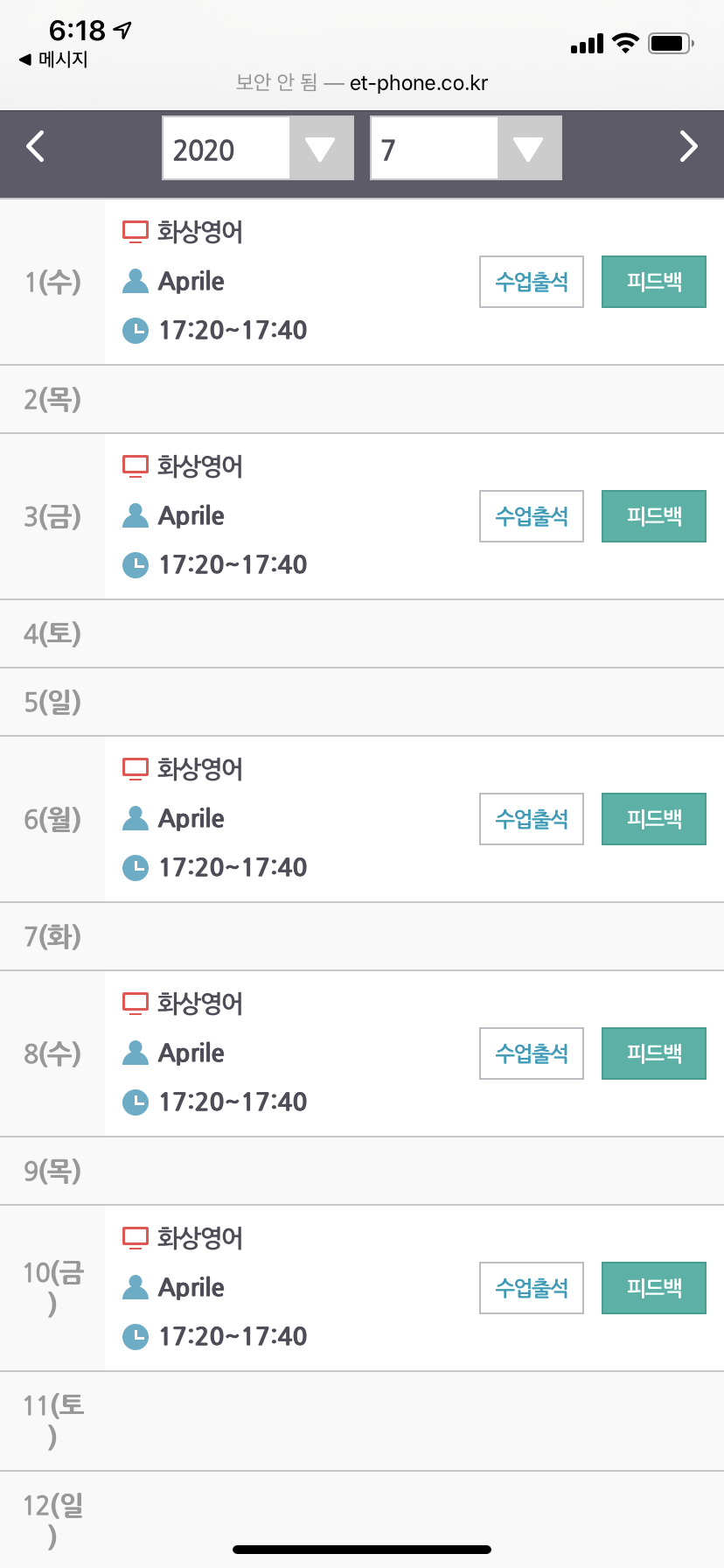Click 수업출석 for the July 8 class

click(532, 1053)
